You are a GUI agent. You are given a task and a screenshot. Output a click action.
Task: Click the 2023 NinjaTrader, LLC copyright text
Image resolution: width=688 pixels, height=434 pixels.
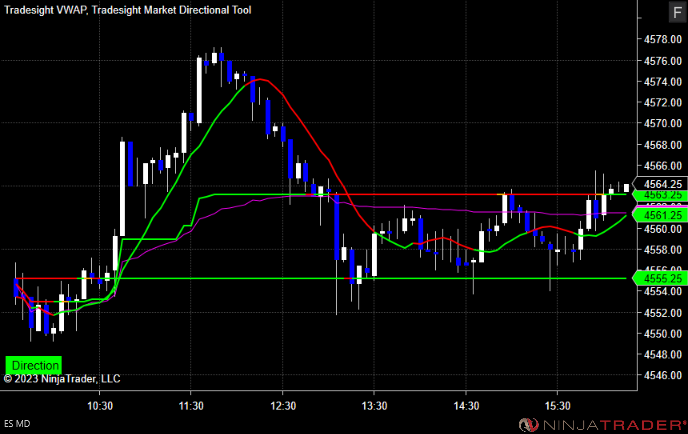click(62, 379)
